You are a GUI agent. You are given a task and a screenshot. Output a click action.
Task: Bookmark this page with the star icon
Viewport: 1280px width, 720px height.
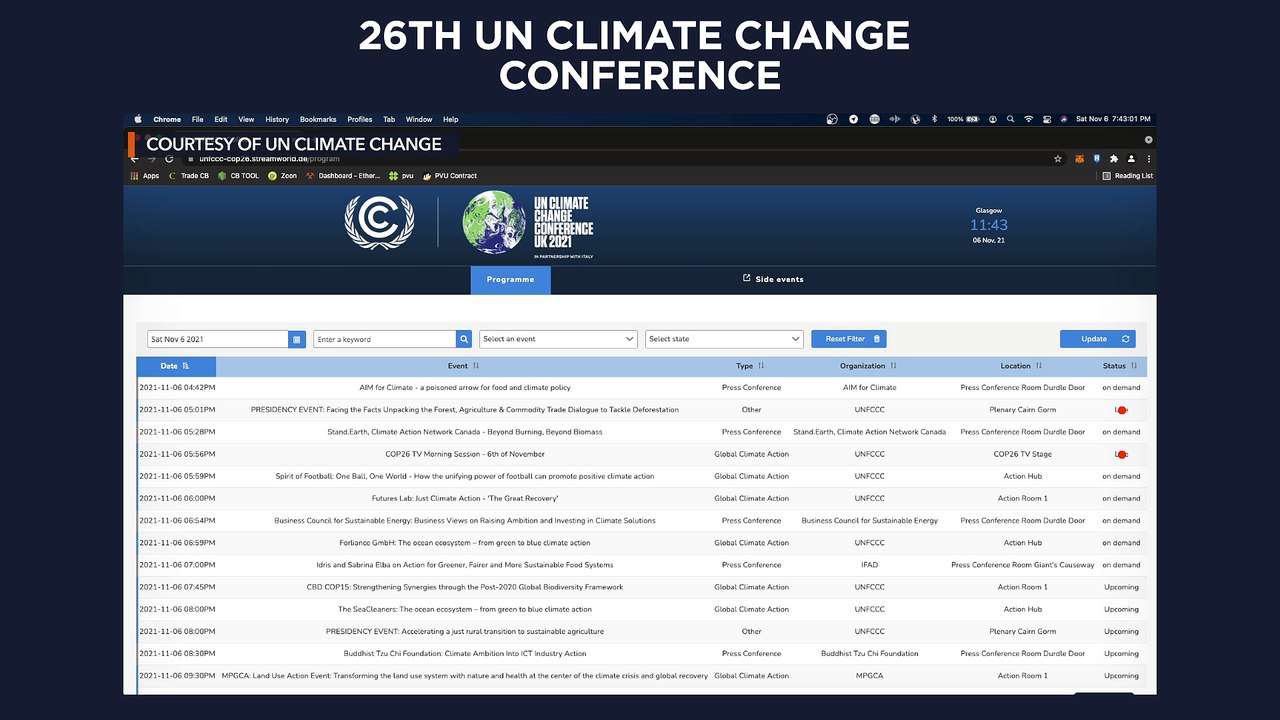pos(1058,158)
